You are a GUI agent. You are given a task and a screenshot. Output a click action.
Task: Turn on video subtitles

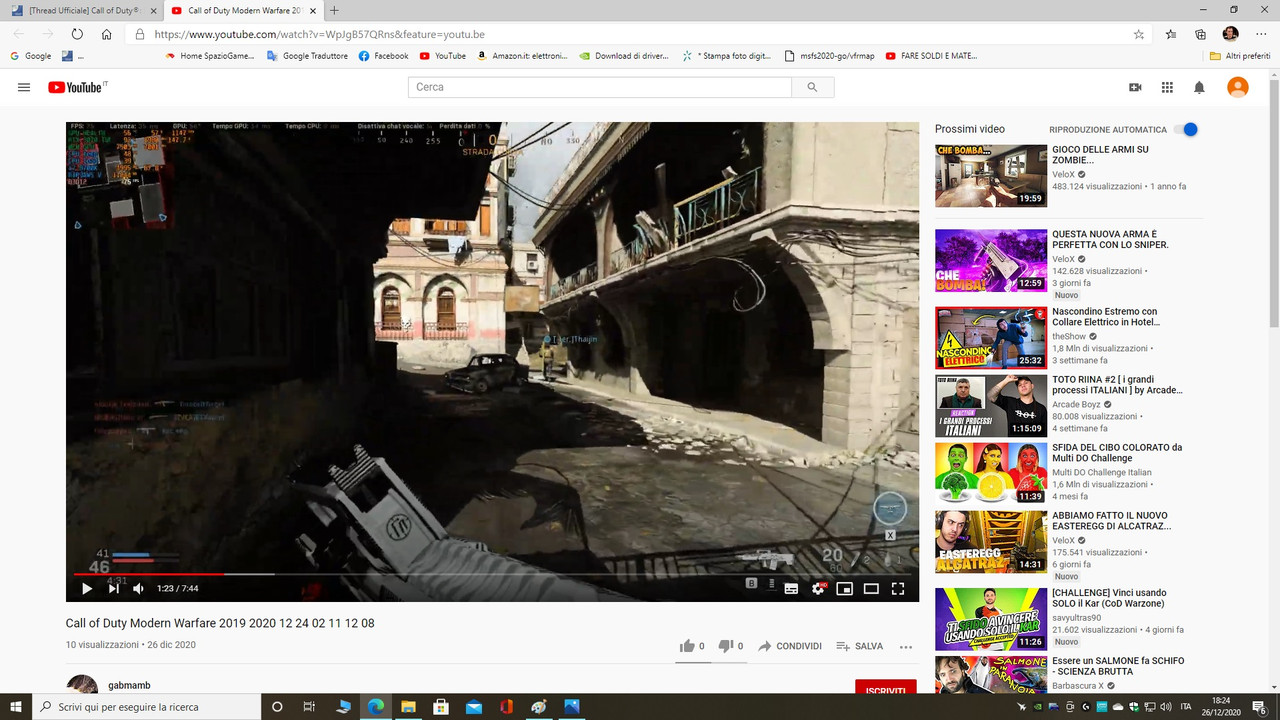791,588
